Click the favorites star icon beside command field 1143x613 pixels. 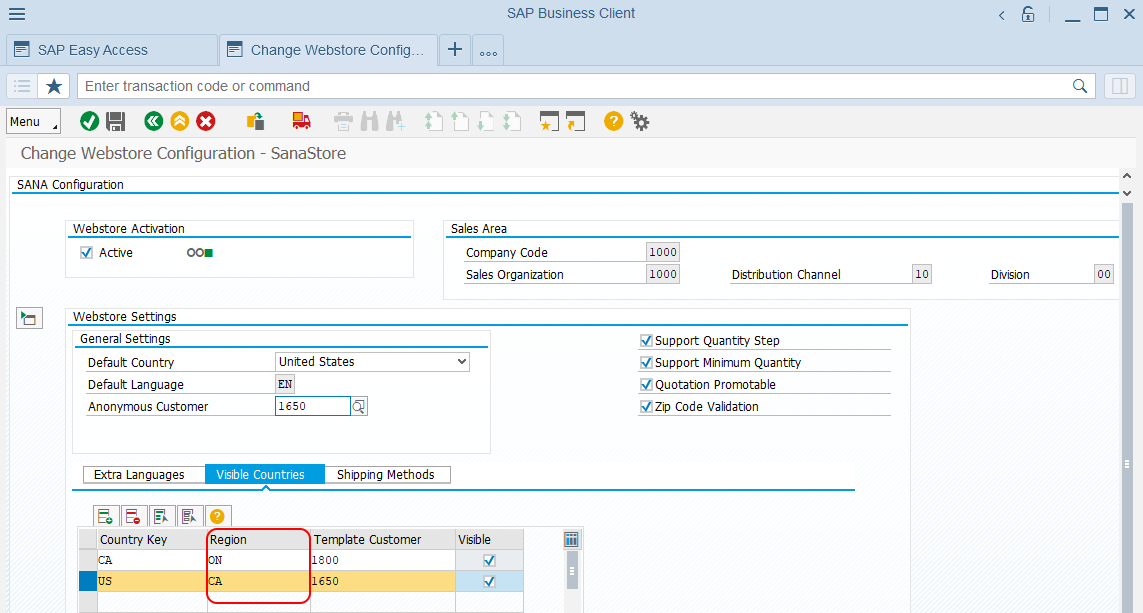[54, 86]
